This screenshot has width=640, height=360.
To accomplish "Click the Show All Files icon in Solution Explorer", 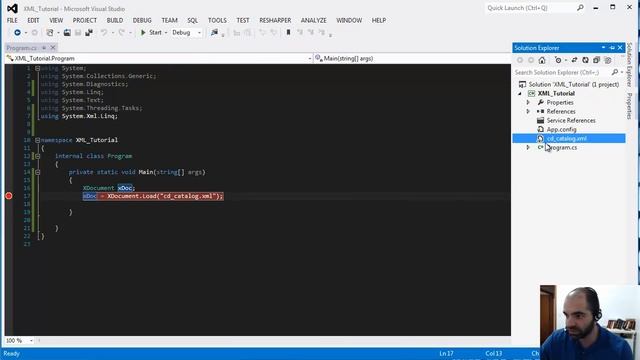I will pyautogui.click(x=607, y=60).
